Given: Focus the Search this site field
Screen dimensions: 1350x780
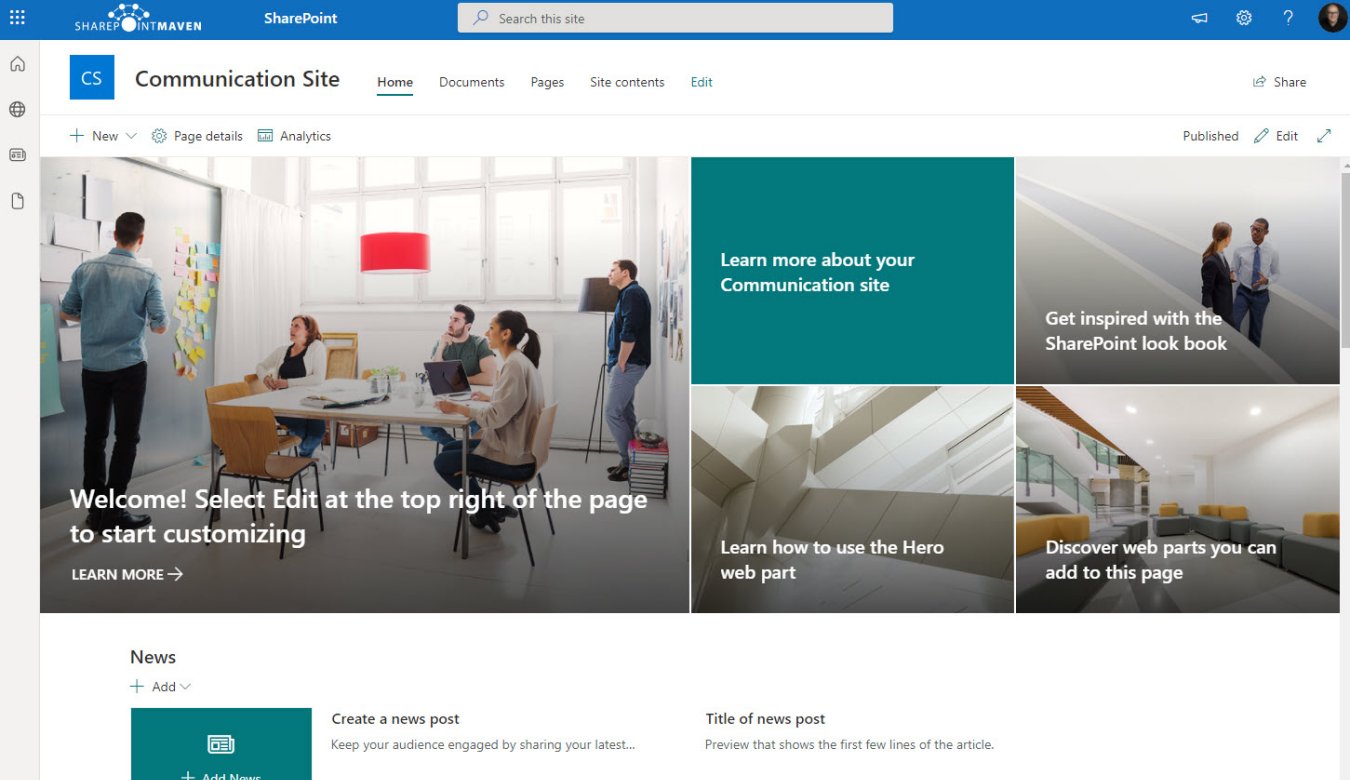Looking at the screenshot, I should [x=675, y=18].
